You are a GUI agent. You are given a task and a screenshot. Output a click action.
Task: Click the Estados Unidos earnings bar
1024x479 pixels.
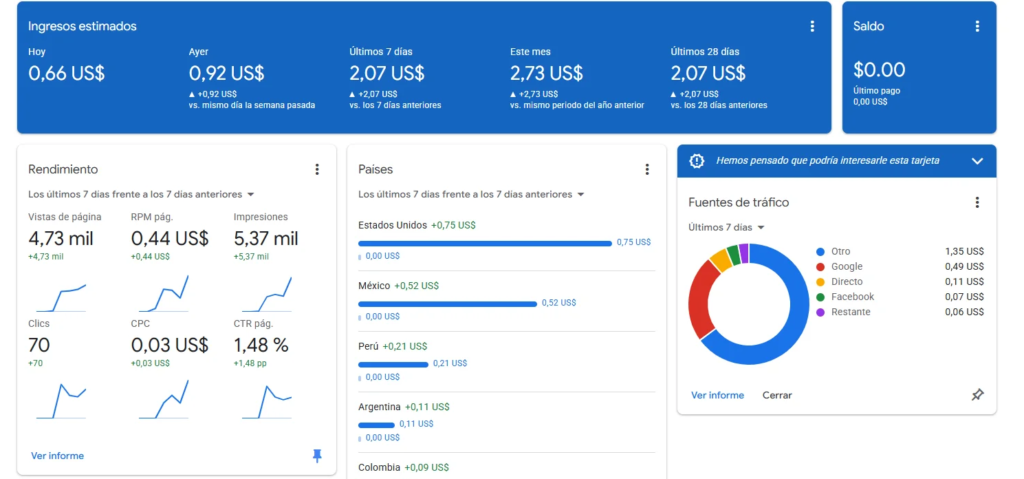(x=484, y=243)
